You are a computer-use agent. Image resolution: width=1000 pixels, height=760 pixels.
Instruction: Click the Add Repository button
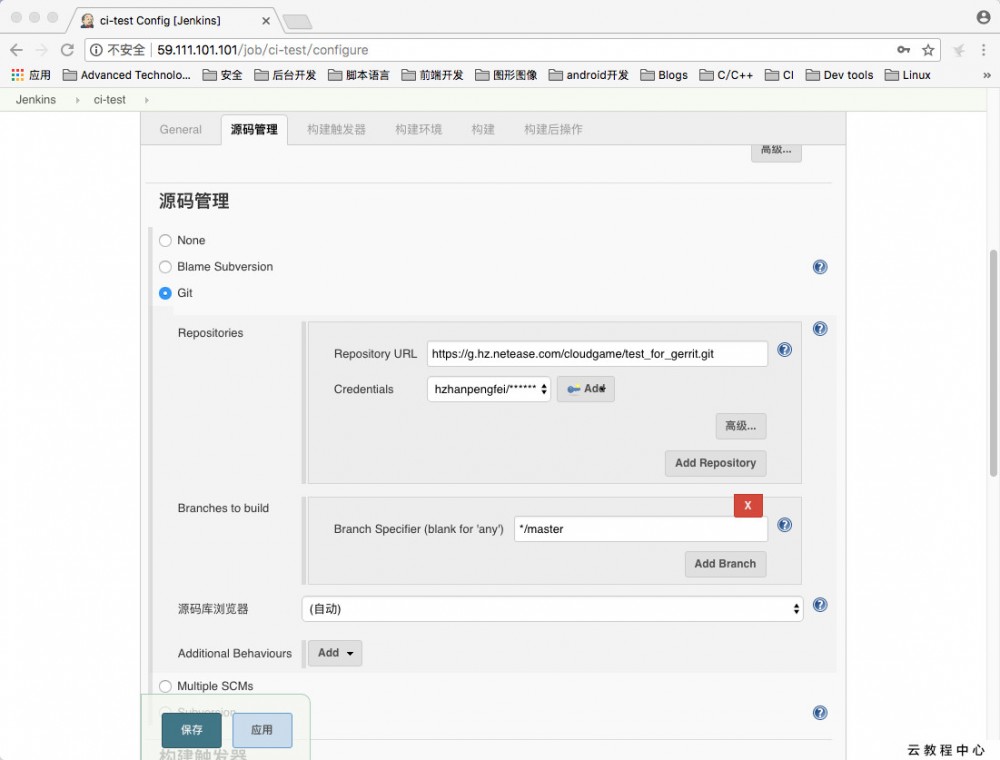715,463
